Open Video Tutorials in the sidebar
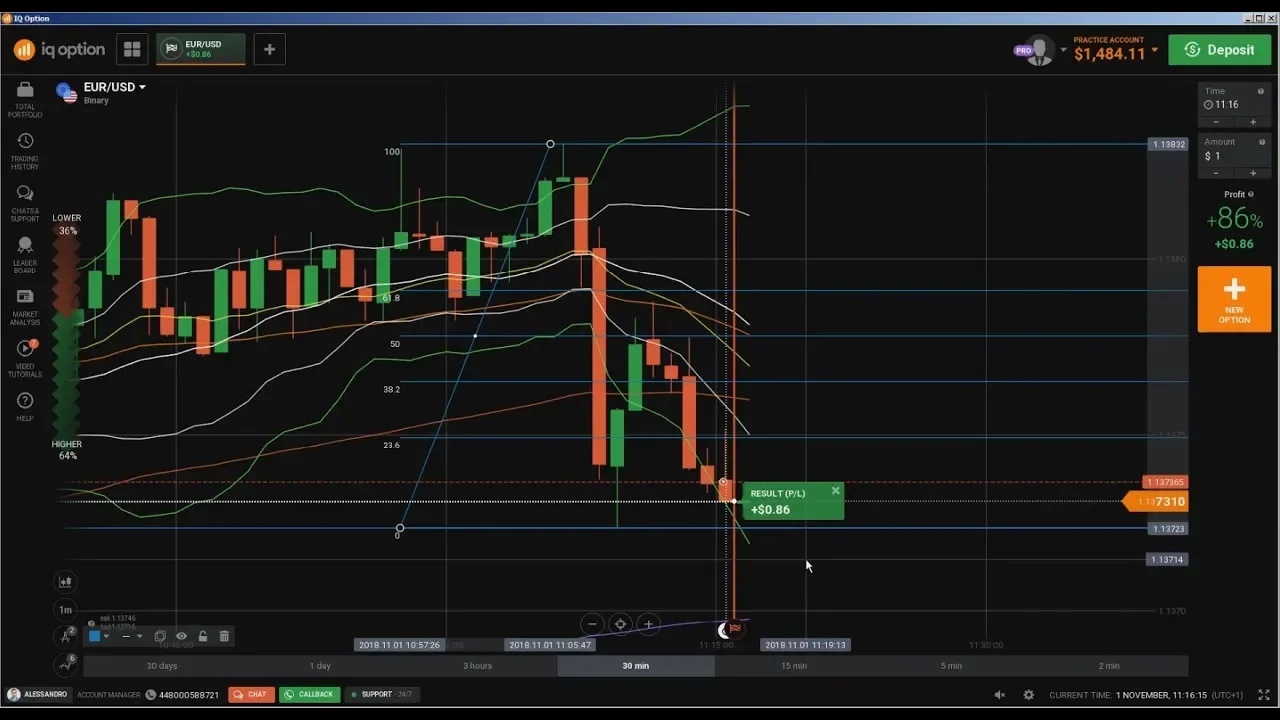 (25, 358)
